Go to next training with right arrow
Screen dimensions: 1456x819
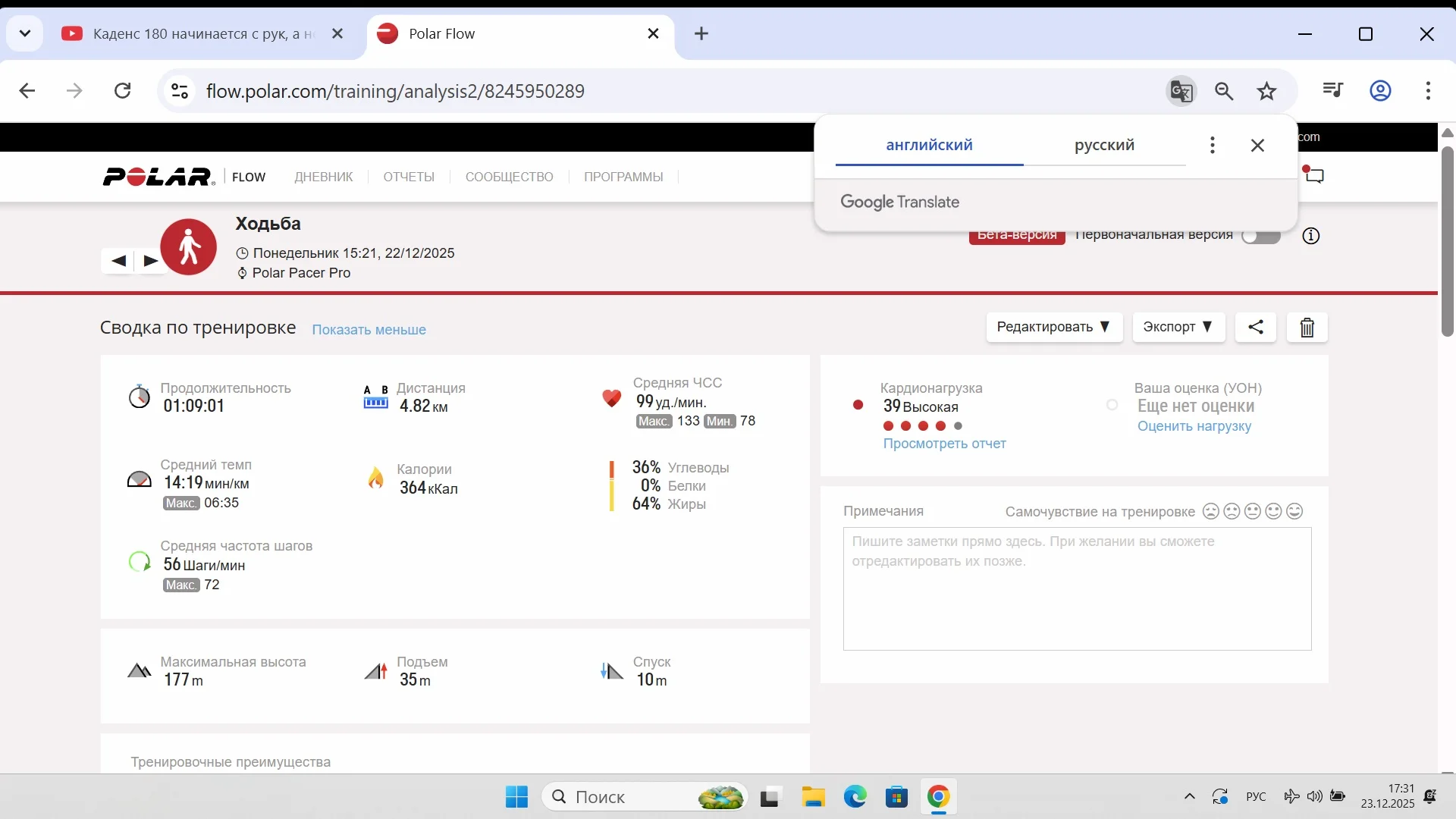pos(151,261)
